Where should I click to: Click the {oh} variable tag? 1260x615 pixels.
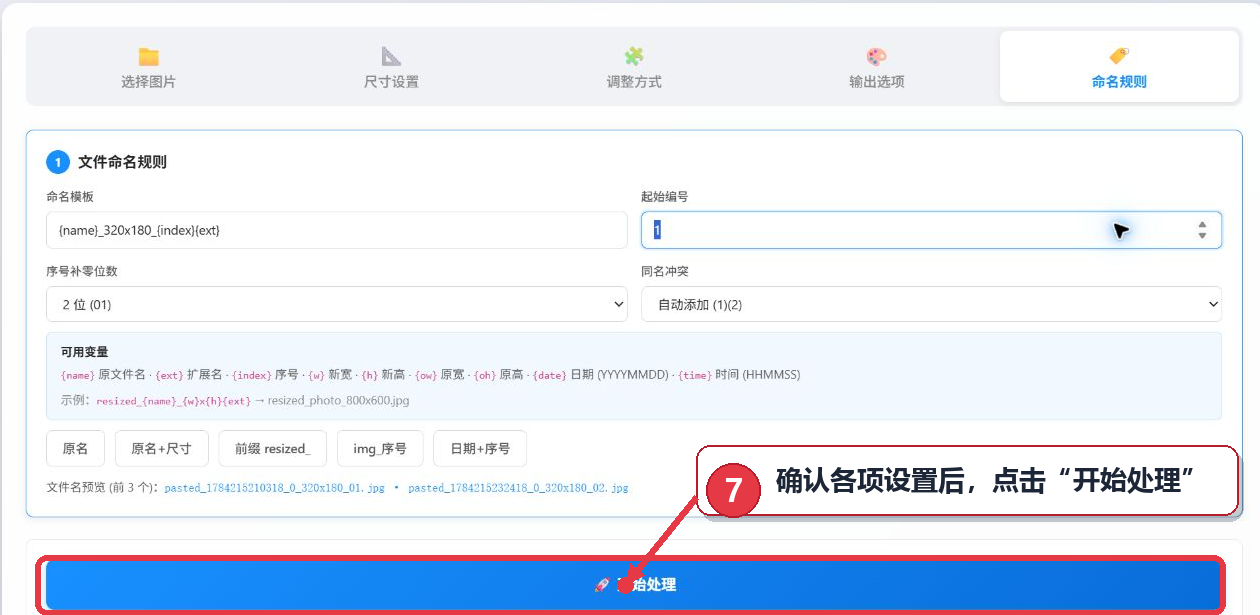pyautogui.click(x=484, y=375)
